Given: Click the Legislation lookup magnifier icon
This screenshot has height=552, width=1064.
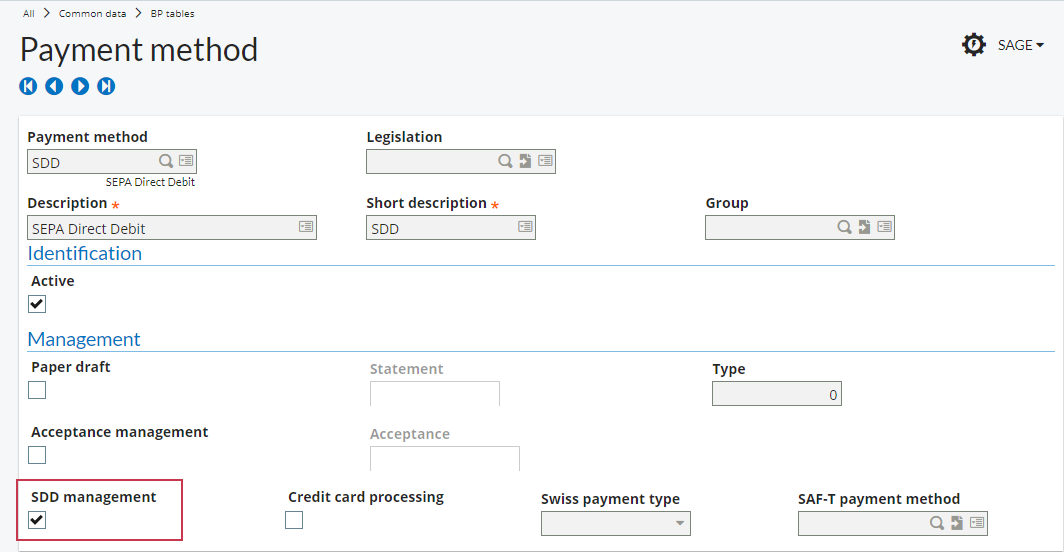Looking at the screenshot, I should pos(505,161).
